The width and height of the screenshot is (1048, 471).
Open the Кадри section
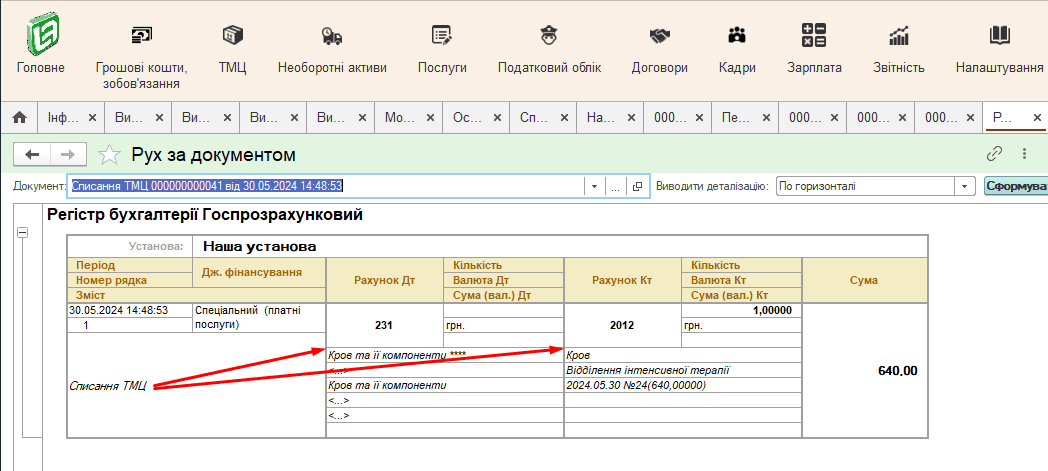[737, 36]
